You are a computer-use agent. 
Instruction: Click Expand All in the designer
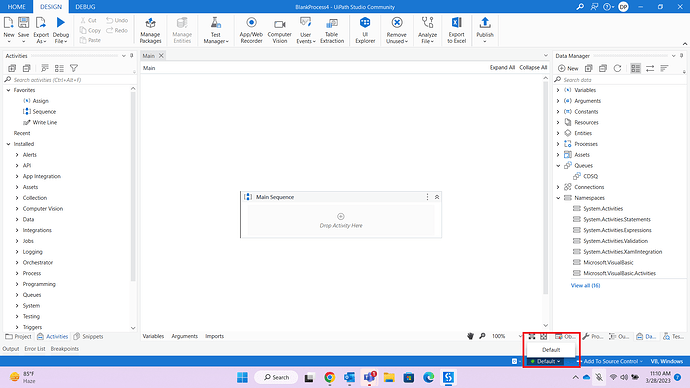tap(502, 68)
